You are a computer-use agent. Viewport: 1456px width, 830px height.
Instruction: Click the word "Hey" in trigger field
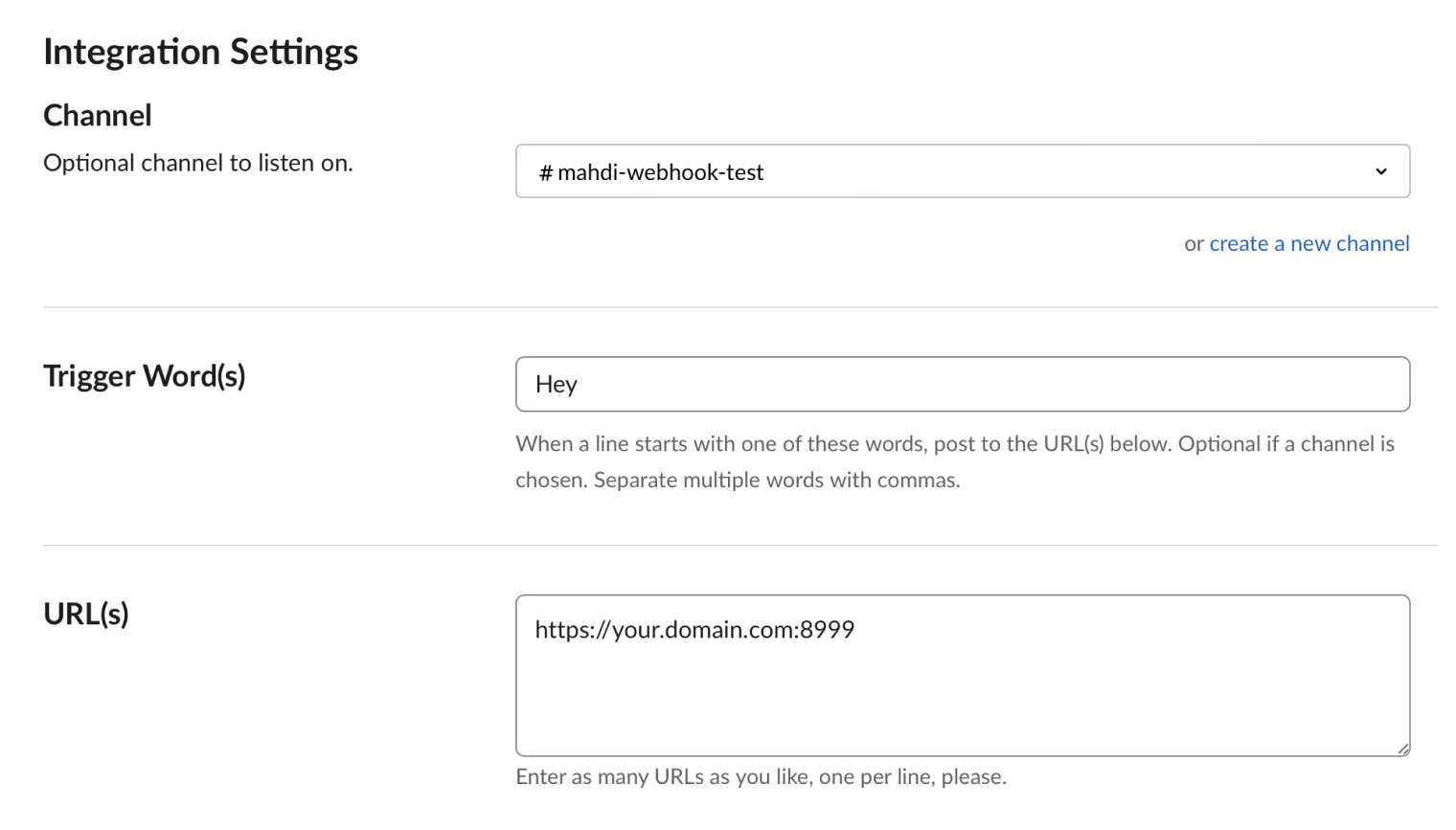pos(557,385)
